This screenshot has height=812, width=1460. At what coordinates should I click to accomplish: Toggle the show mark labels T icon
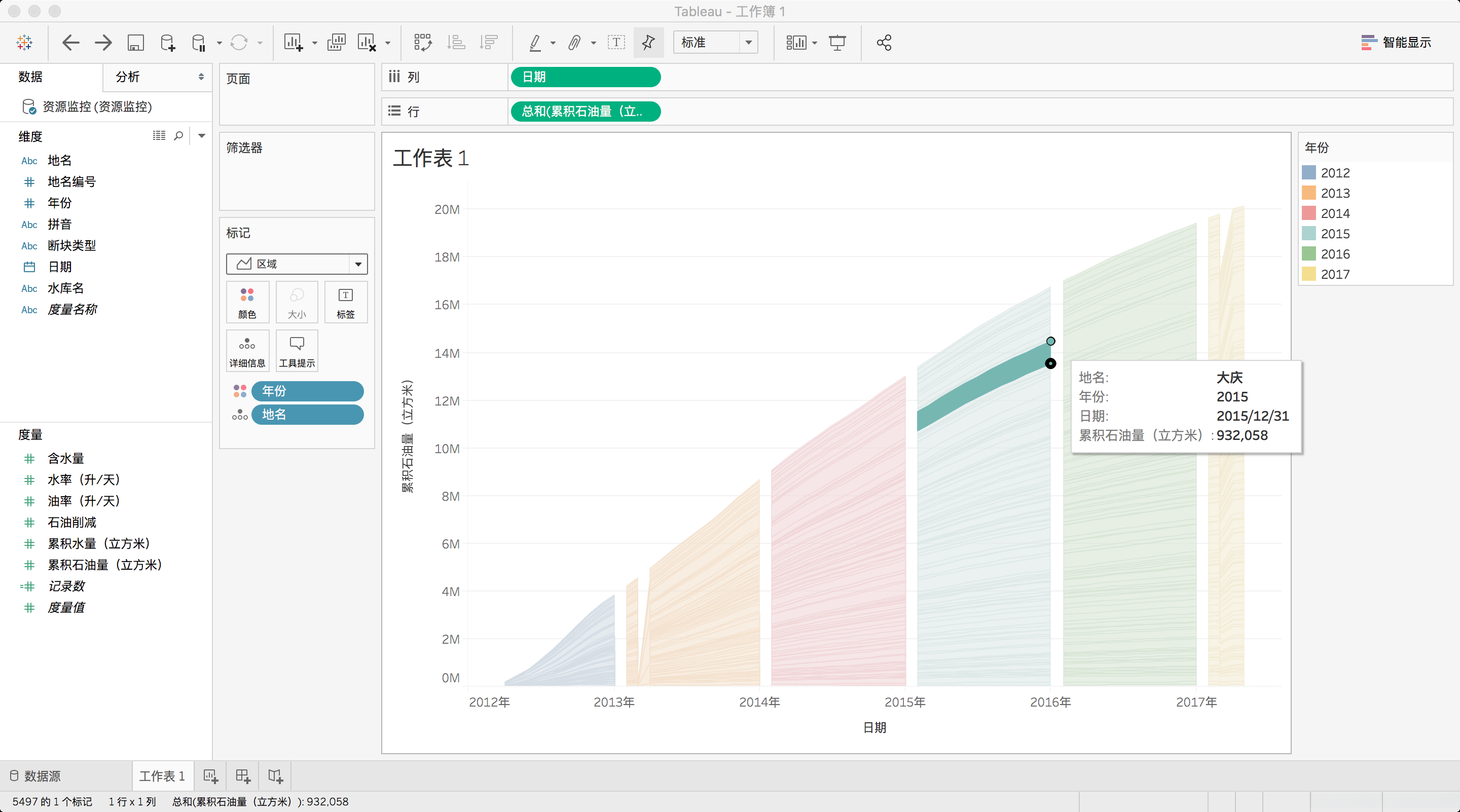[616, 43]
